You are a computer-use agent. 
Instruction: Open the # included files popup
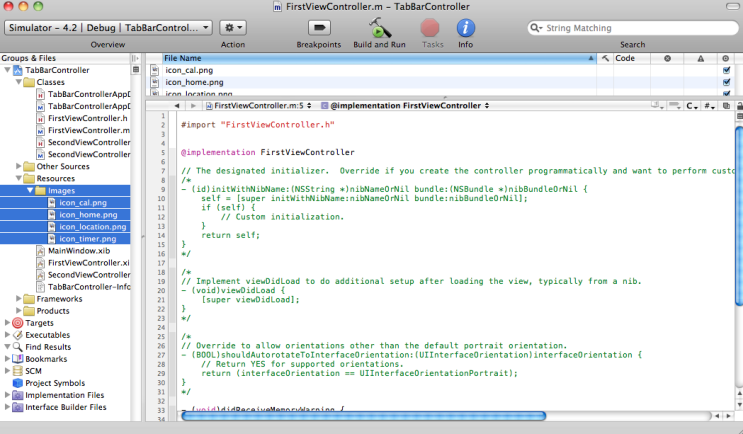tap(709, 106)
